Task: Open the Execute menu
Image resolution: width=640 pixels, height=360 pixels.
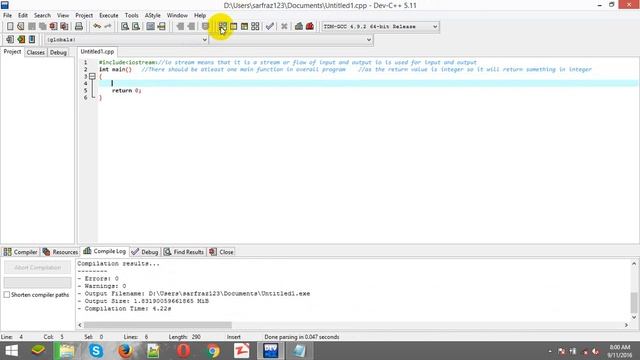Action: [109, 16]
